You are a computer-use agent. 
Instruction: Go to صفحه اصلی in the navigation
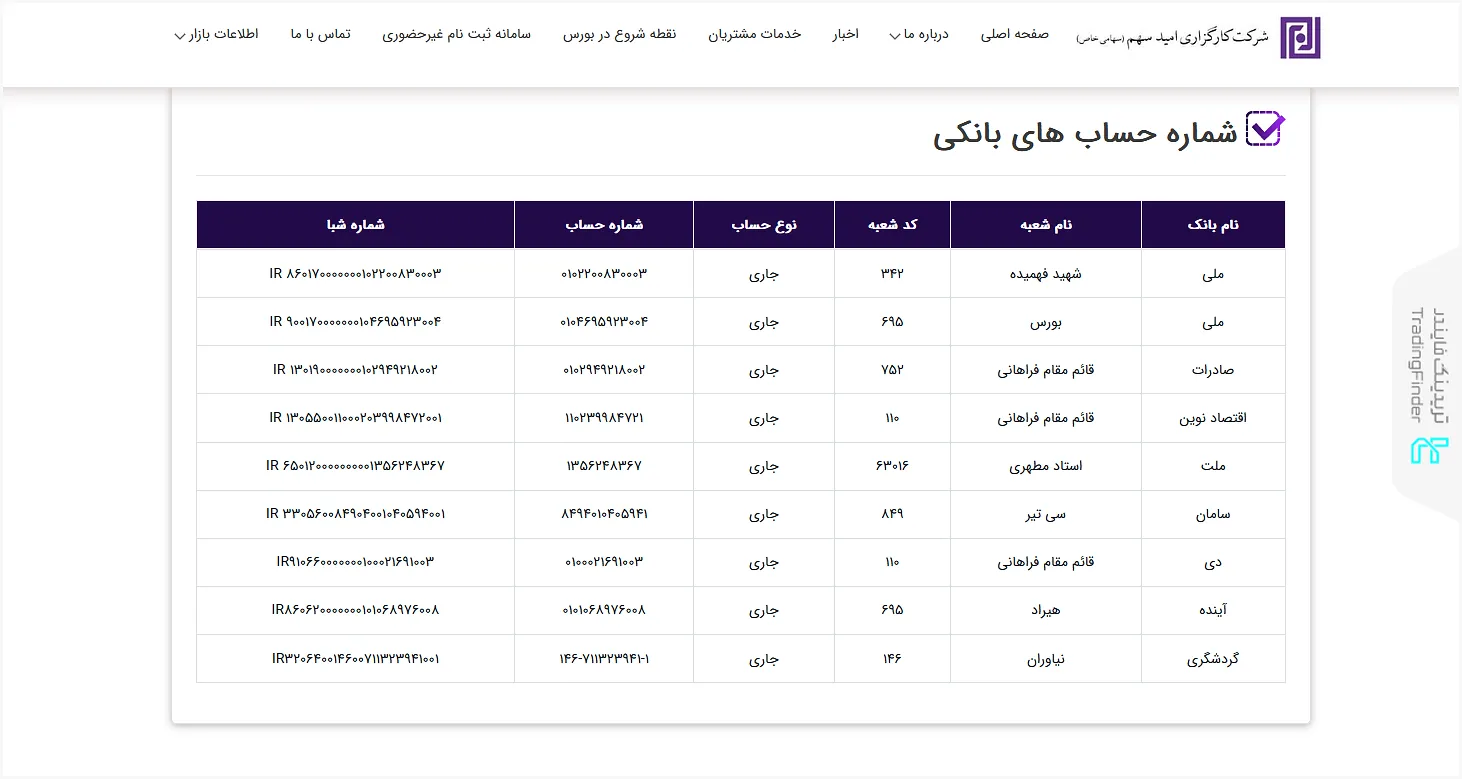pyautogui.click(x=1014, y=34)
